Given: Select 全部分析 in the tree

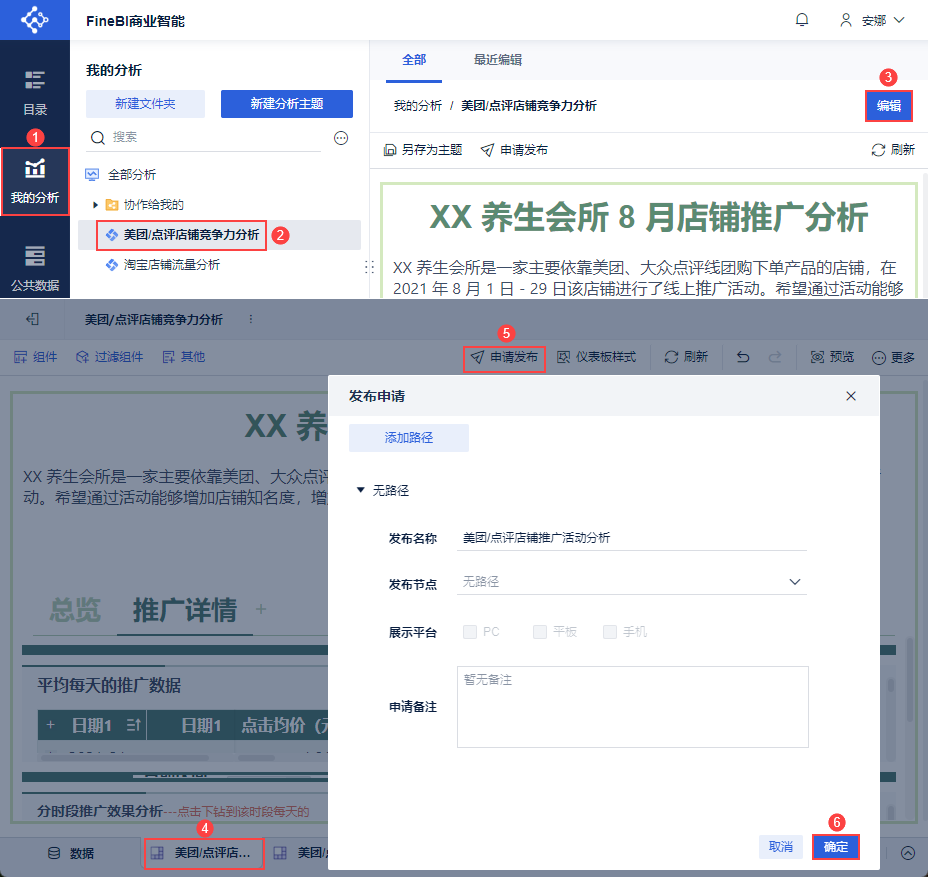Looking at the screenshot, I should click(x=131, y=175).
